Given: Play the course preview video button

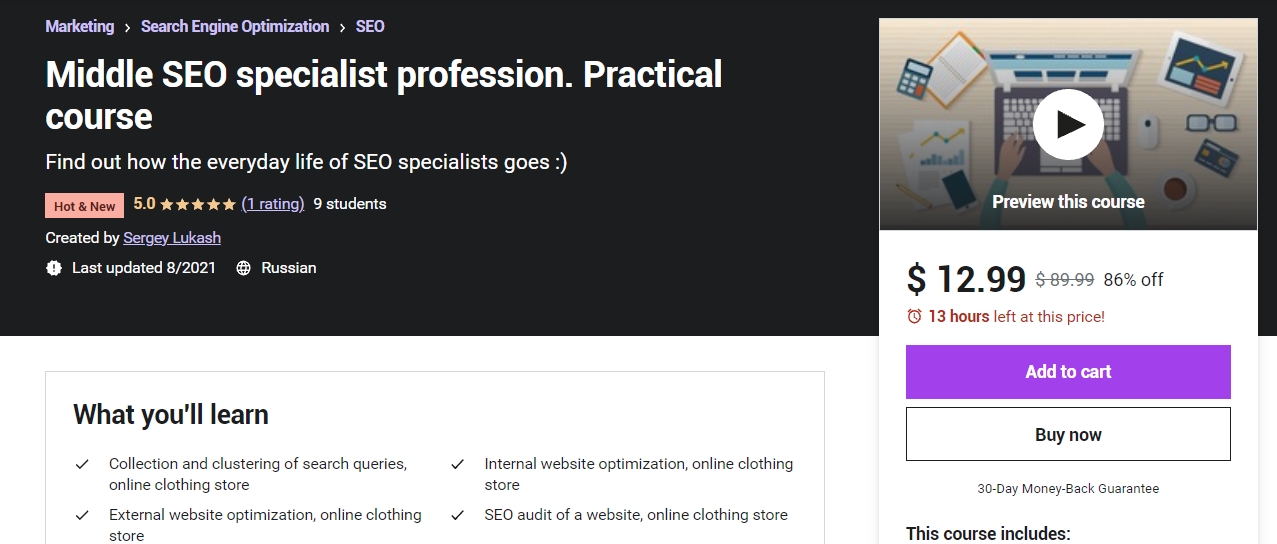Looking at the screenshot, I should tap(1068, 124).
